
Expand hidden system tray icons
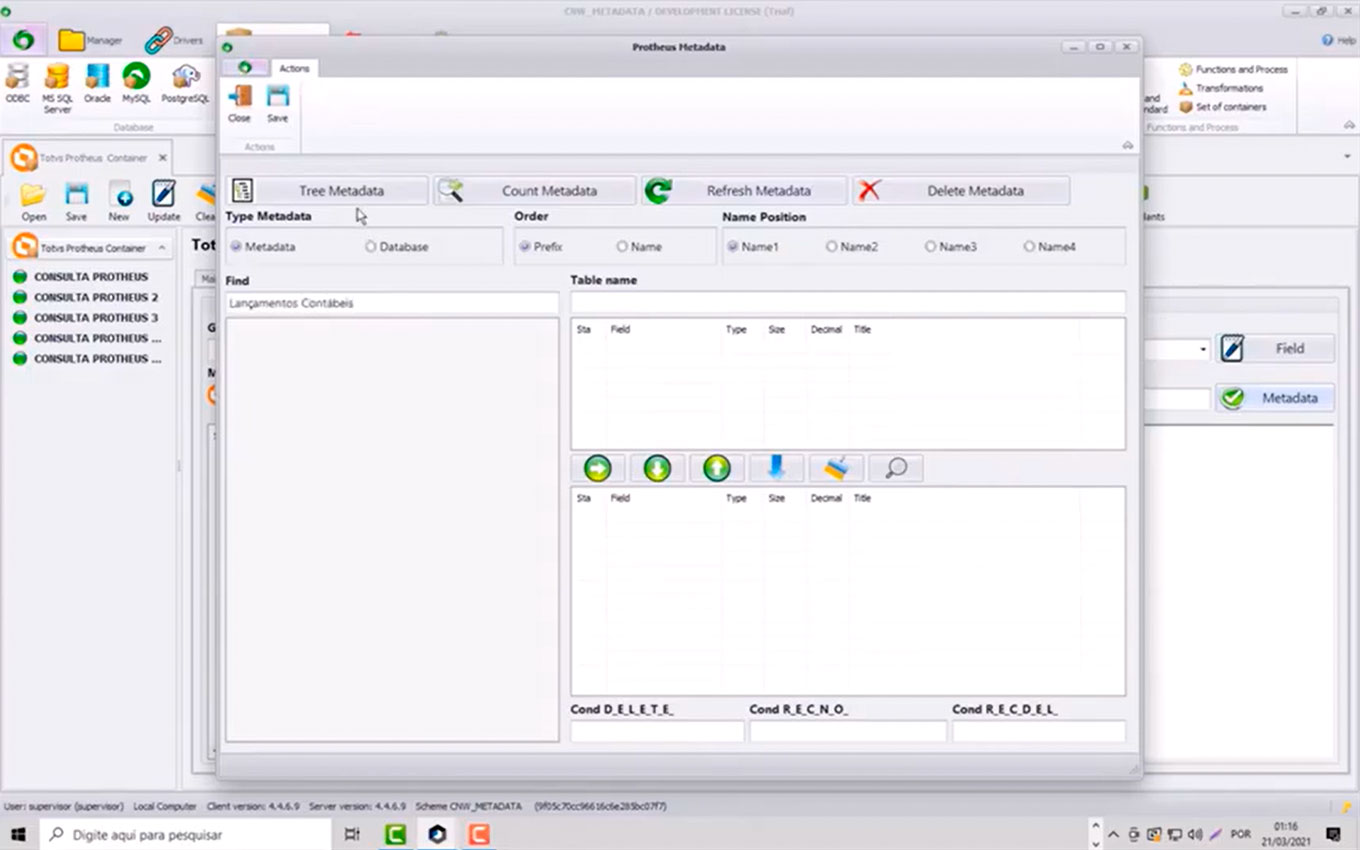click(1113, 834)
